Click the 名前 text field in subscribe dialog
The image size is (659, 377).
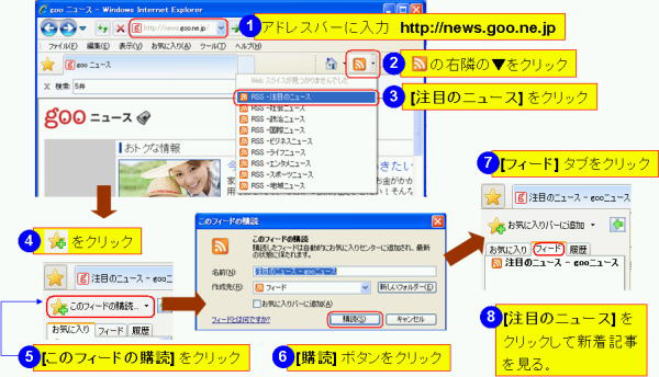pyautogui.click(x=344, y=272)
